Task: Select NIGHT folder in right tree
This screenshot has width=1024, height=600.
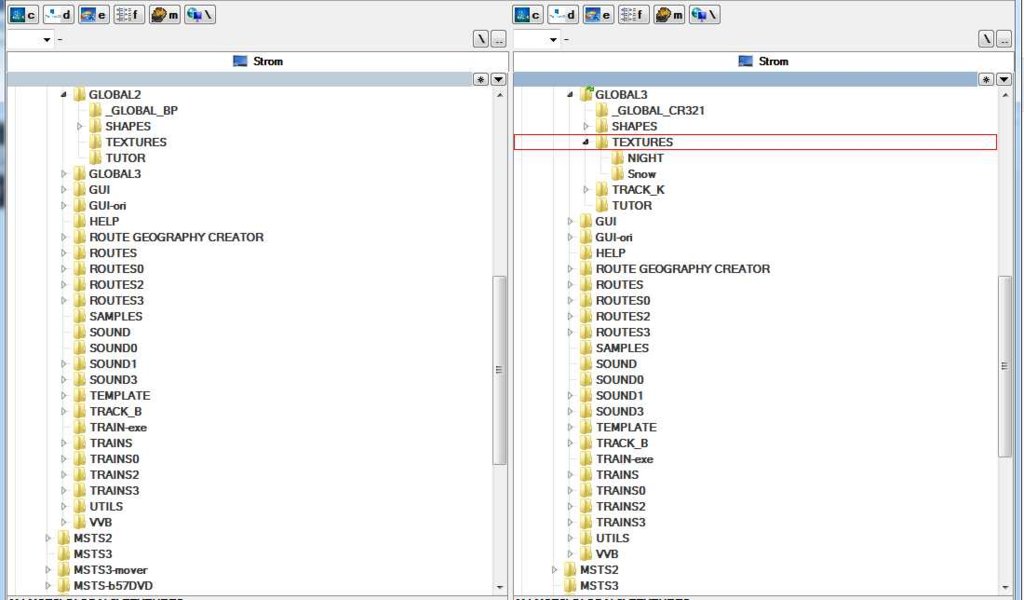Action: click(x=645, y=158)
